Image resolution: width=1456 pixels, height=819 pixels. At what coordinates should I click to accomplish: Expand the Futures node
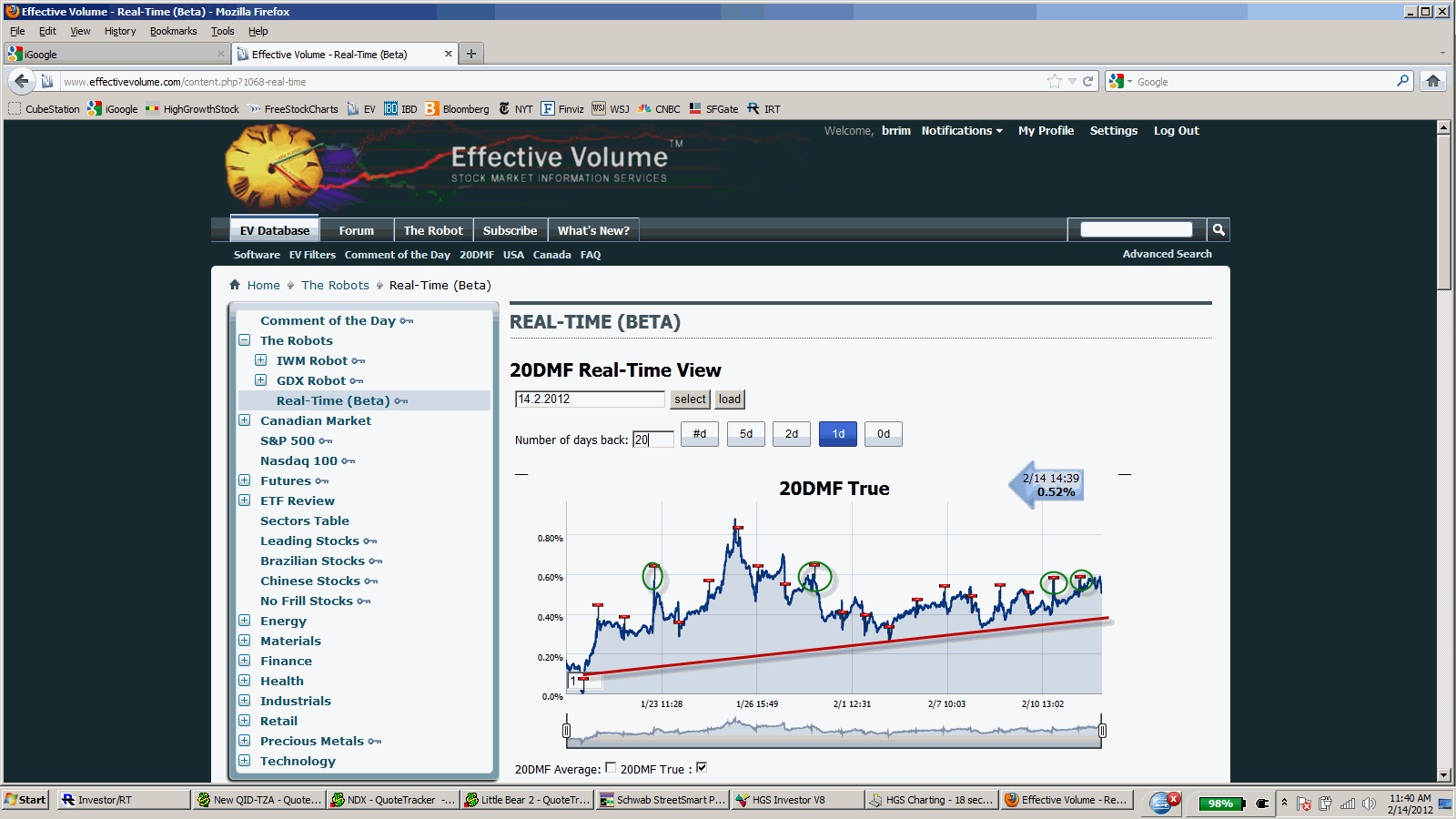coord(244,480)
